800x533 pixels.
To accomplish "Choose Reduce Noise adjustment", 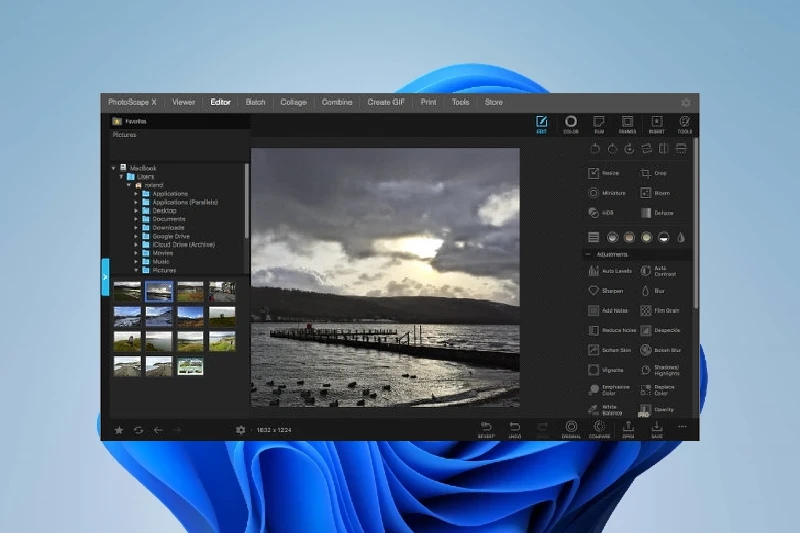I will 612,331.
